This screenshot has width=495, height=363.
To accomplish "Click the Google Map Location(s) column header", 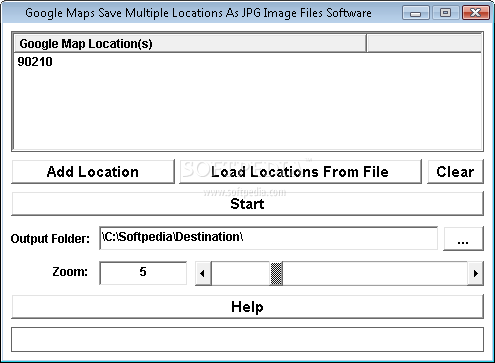I will pyautogui.click(x=190, y=44).
